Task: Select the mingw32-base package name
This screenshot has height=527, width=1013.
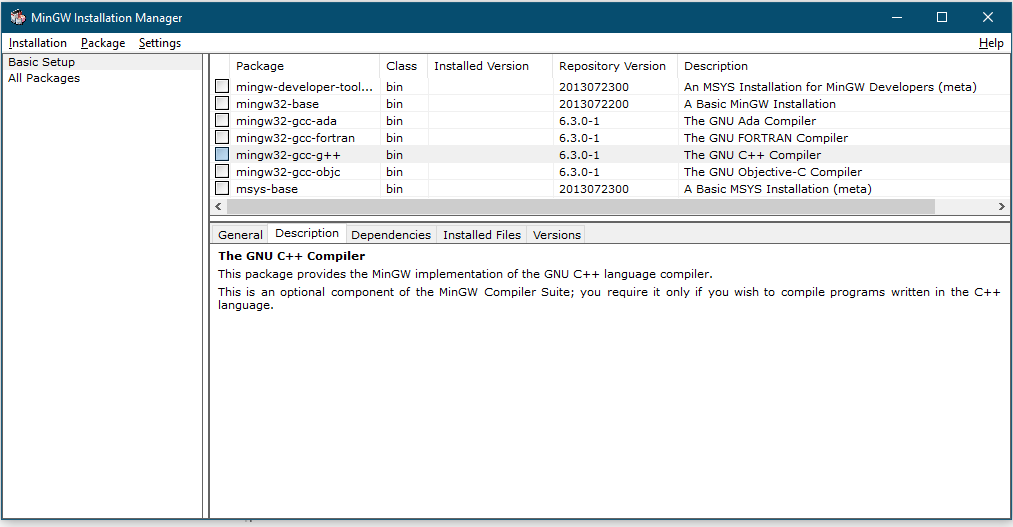Action: (277, 104)
